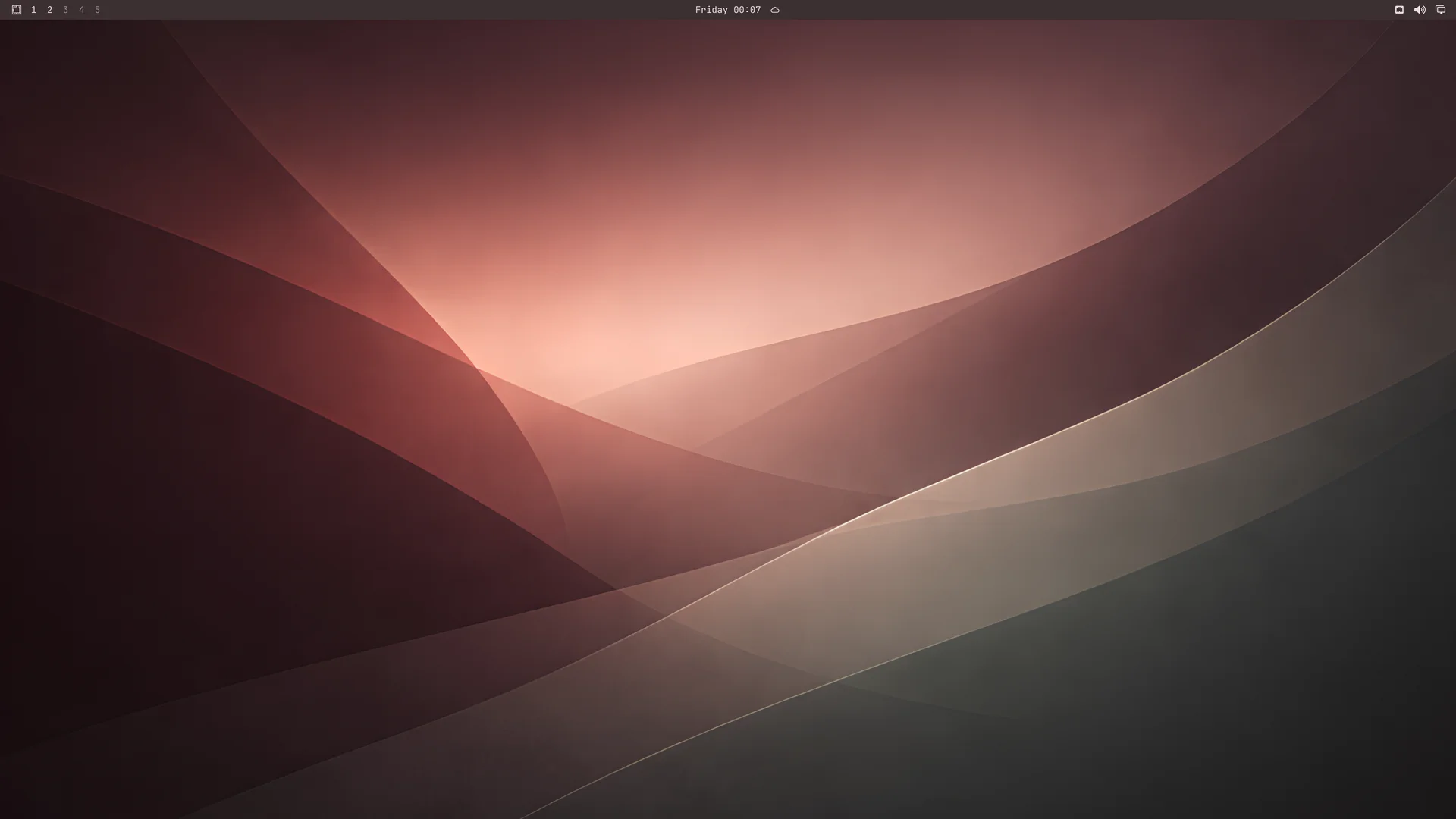Screen dimensions: 1456x819
Task: Open the display monitors tray icon
Action: click(x=1440, y=10)
